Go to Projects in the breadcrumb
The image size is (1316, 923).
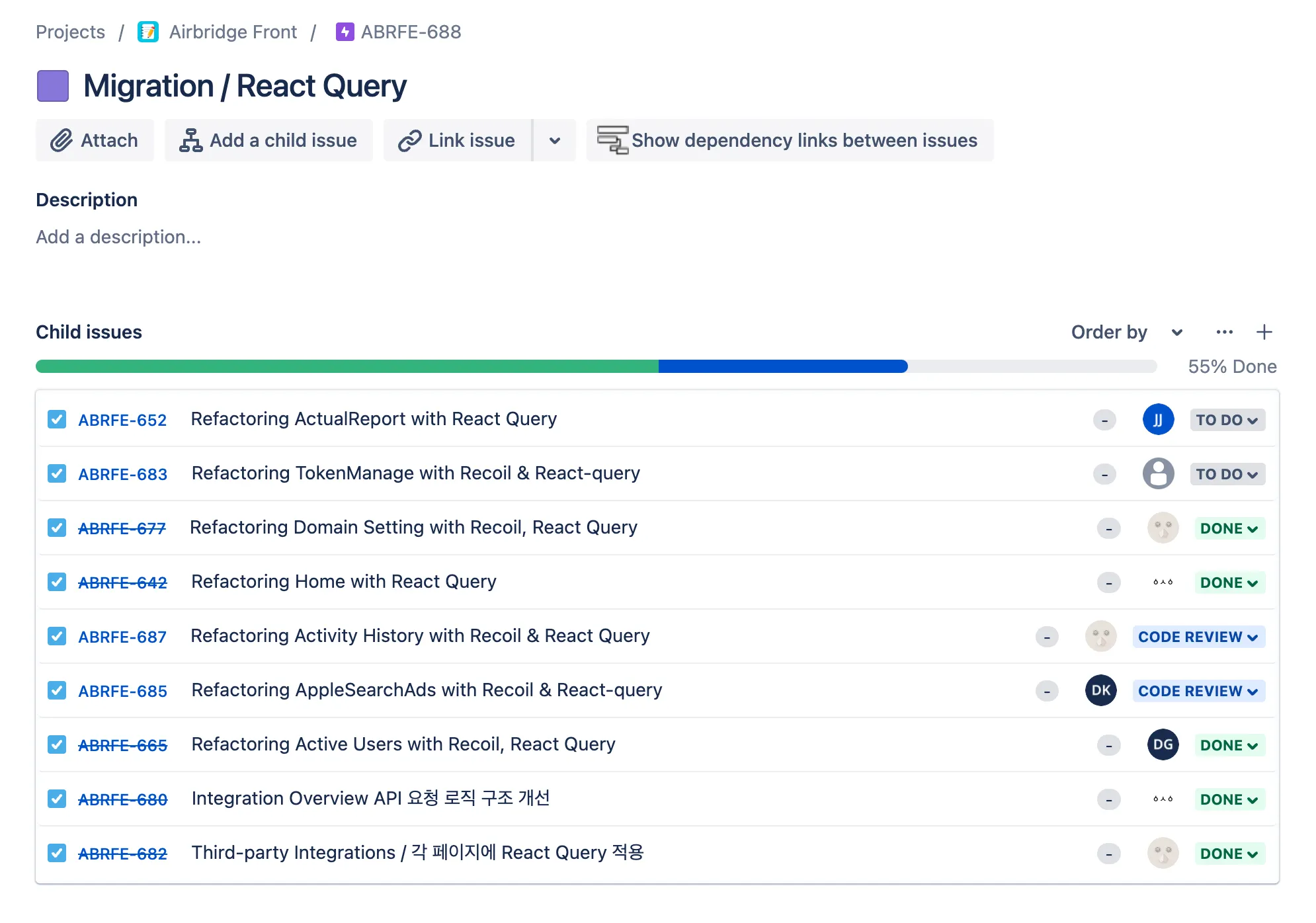70,32
